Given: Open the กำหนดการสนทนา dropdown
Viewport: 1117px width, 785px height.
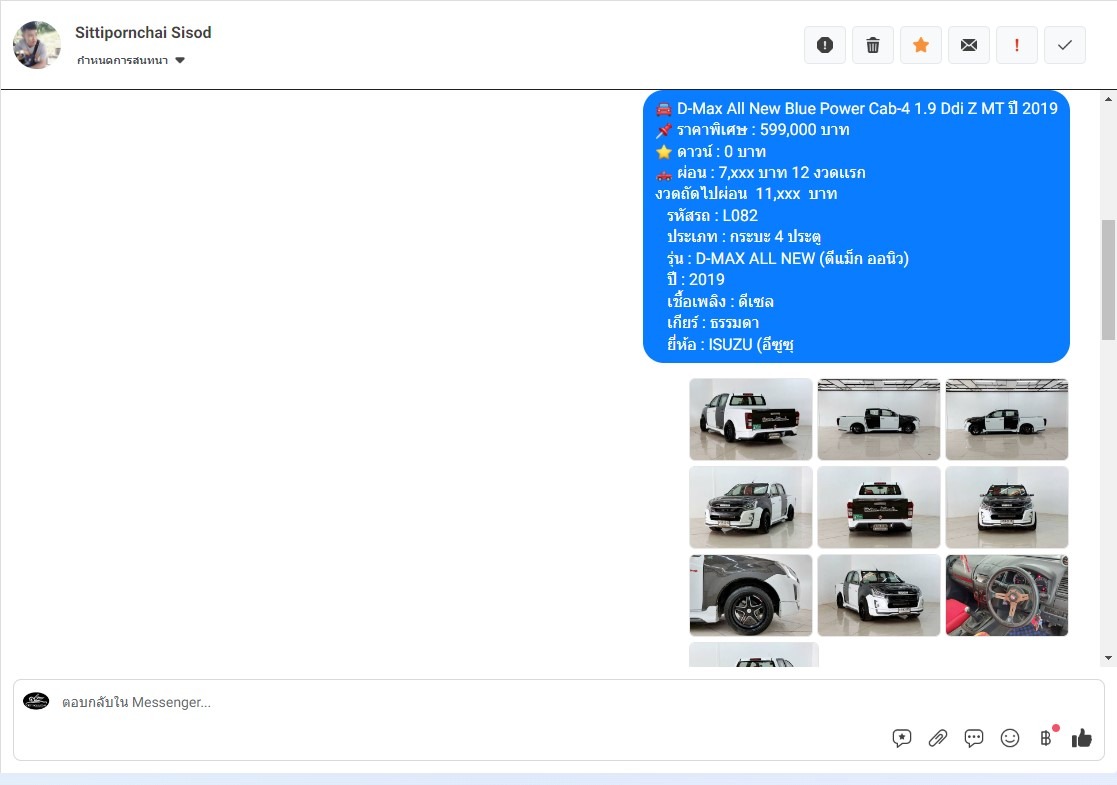Looking at the screenshot, I should coord(123,60).
